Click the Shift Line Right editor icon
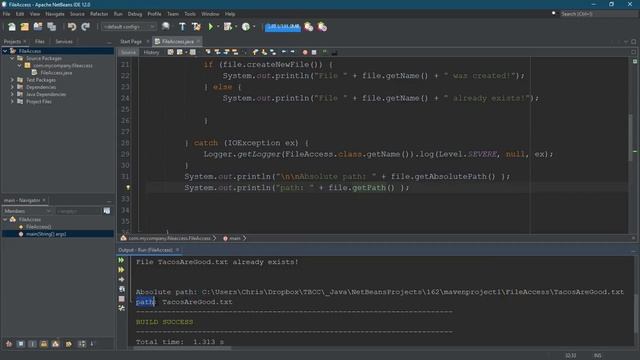Viewport: 640px width, 360px height. pos(292,52)
